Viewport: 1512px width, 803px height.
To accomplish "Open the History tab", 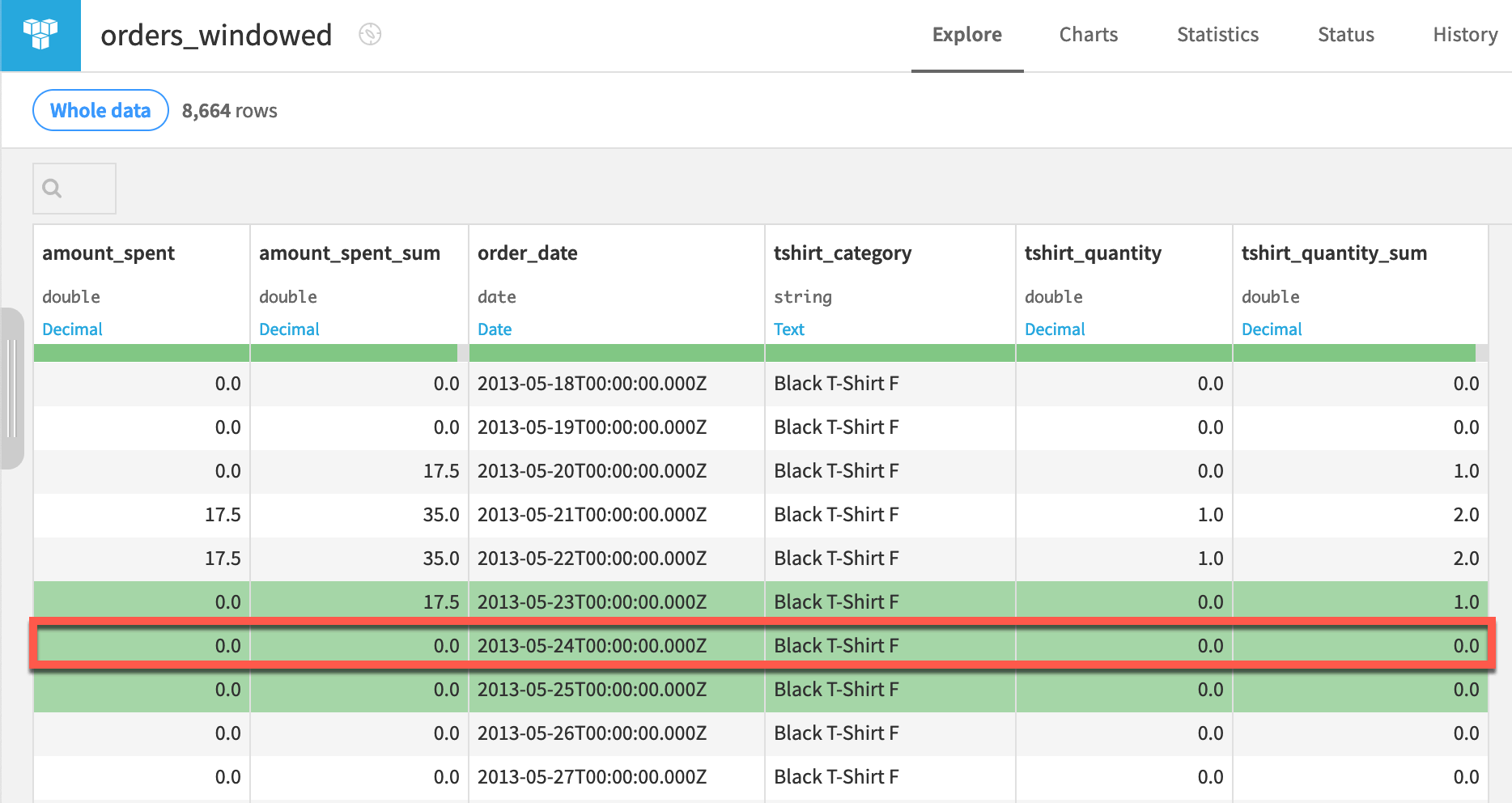I will 1464,35.
